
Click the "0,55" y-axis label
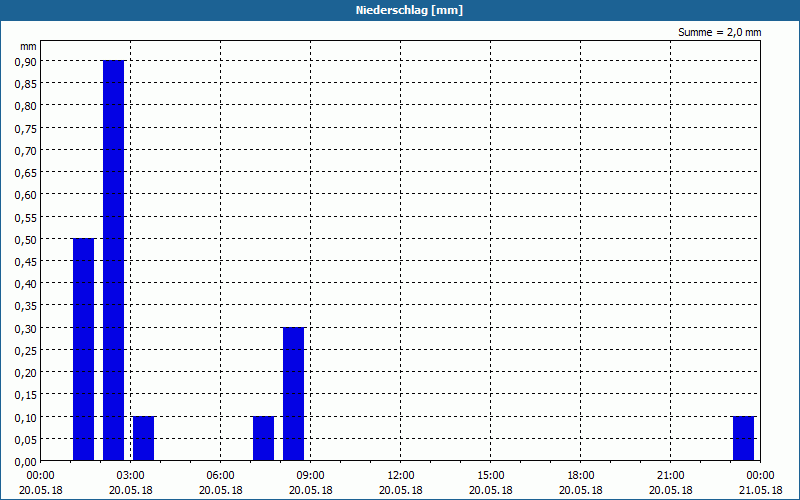[x=26, y=217]
